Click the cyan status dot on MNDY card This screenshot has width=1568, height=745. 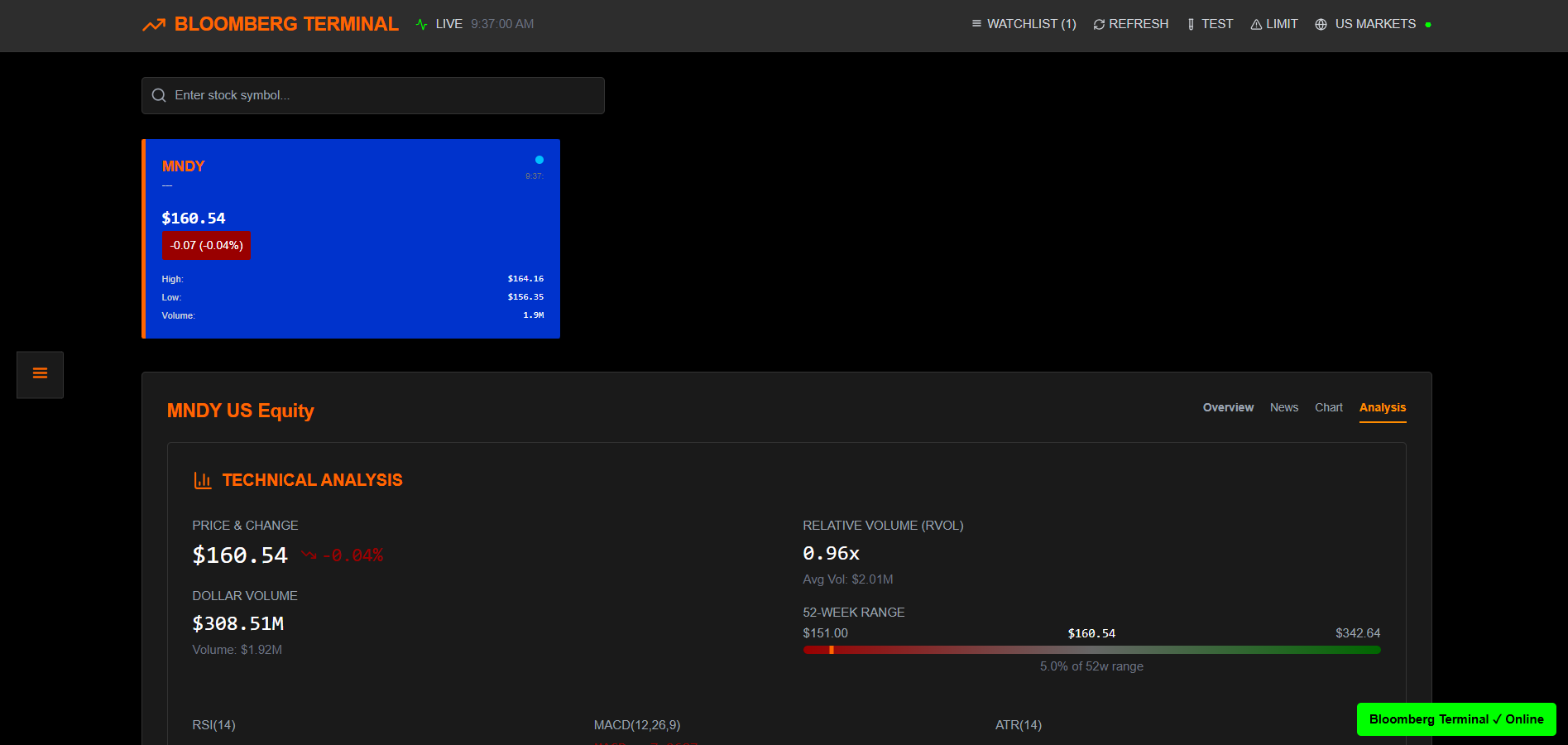(539, 160)
